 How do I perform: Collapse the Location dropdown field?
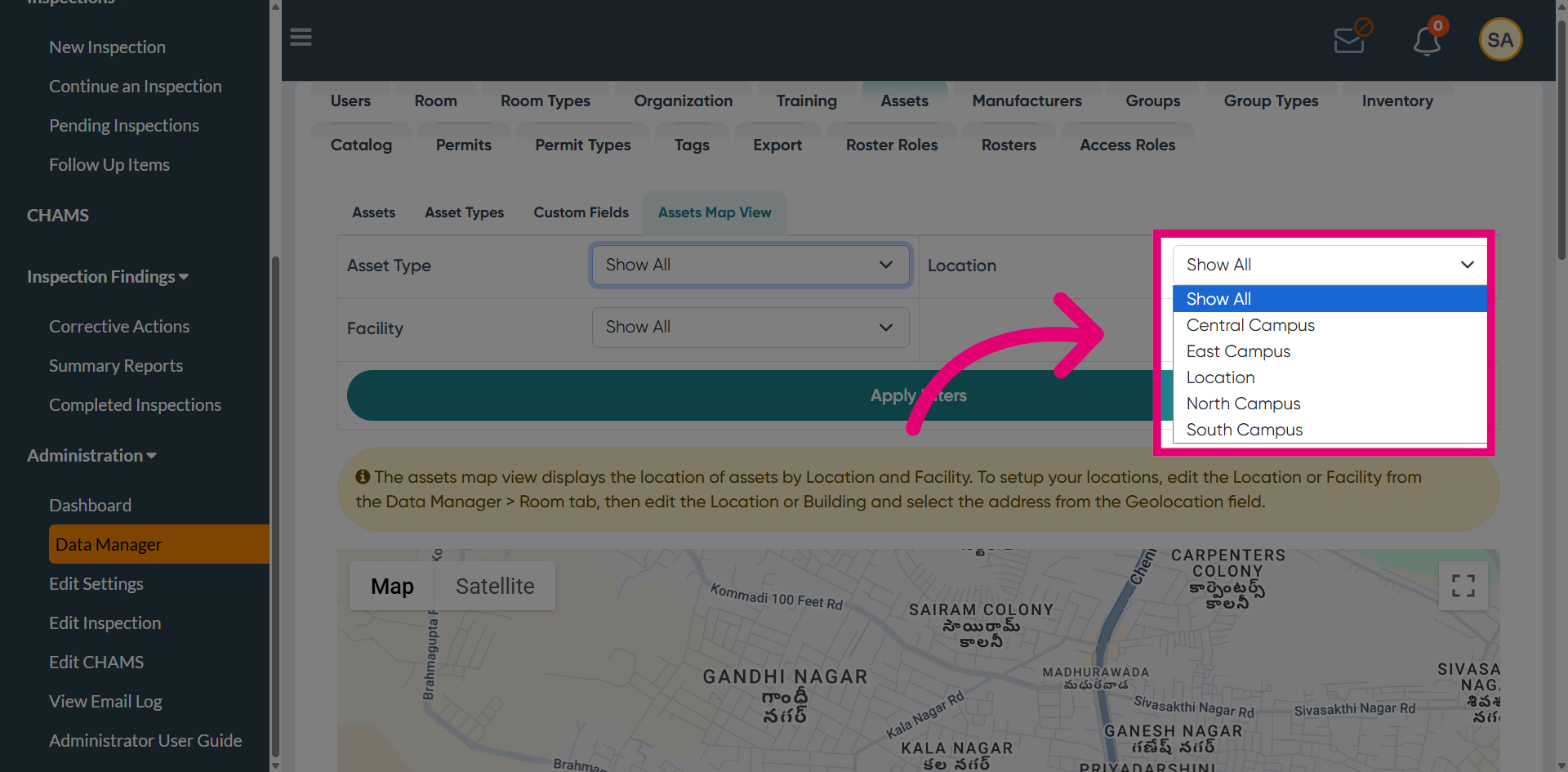tap(1330, 265)
